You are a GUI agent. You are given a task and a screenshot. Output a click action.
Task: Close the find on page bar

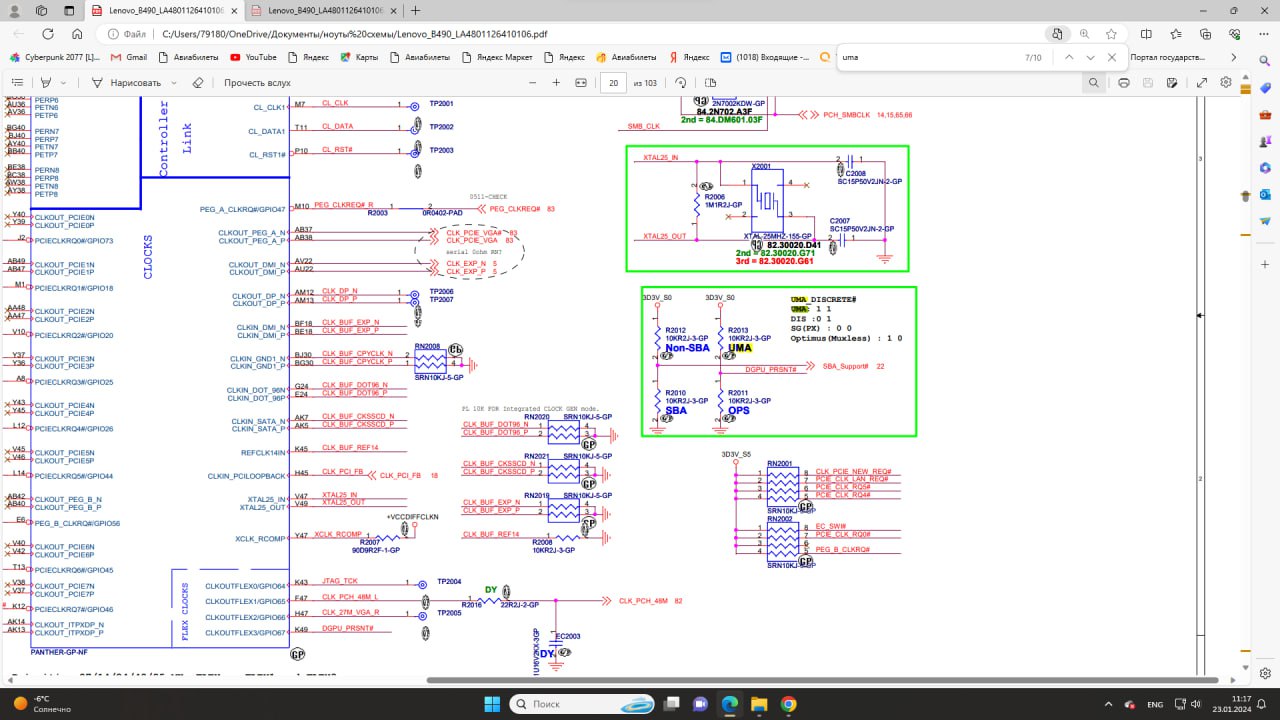click(1114, 57)
